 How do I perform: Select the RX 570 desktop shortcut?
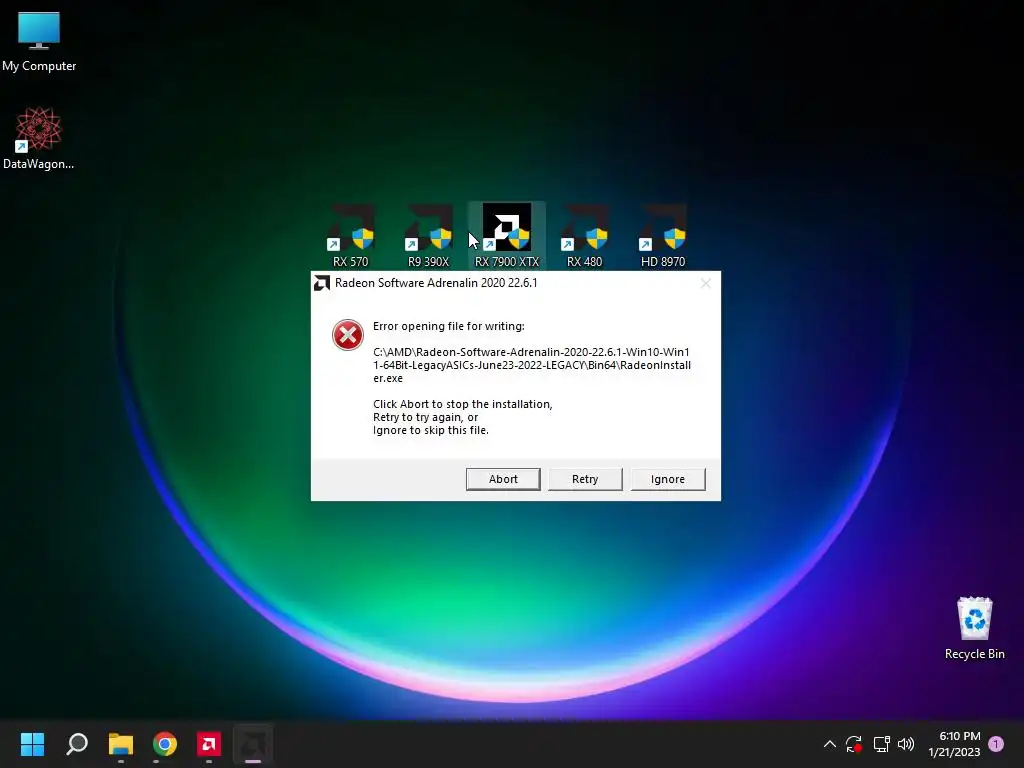pos(351,236)
